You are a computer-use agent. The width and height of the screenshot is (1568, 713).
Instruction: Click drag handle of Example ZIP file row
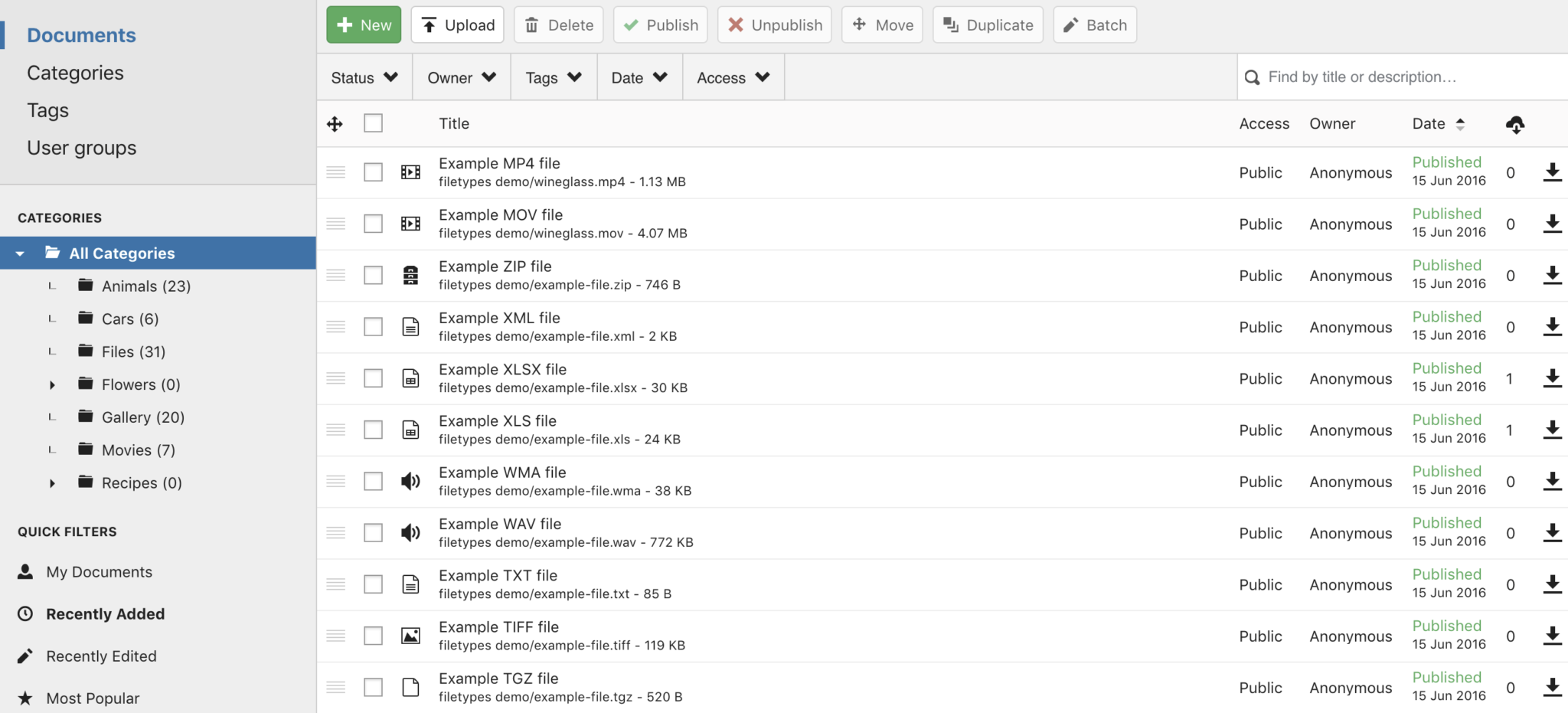pos(335,276)
